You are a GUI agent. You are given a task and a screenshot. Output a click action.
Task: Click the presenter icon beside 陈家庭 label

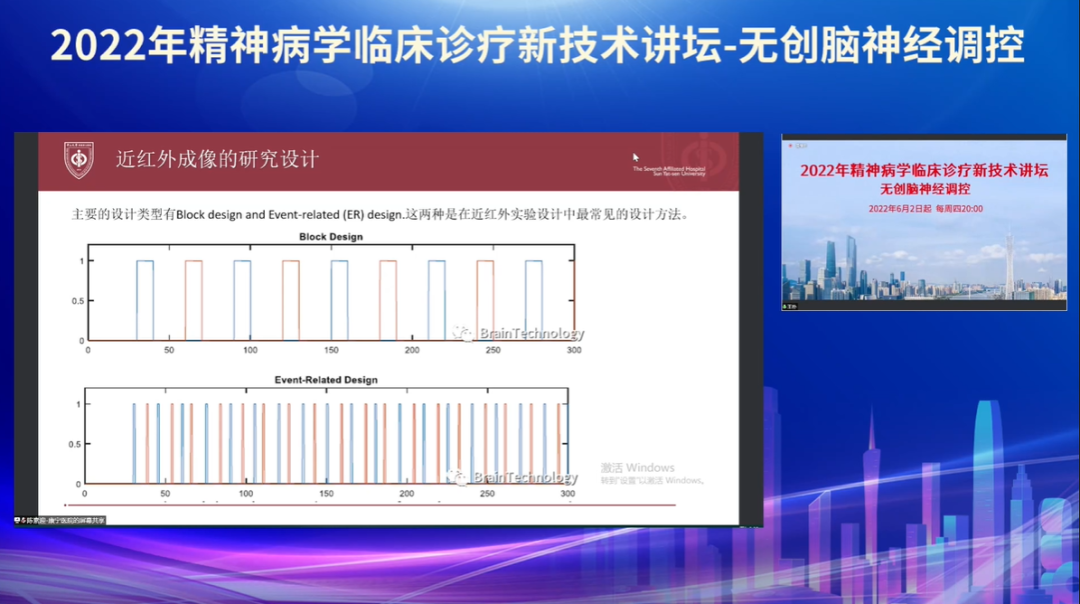point(26,520)
